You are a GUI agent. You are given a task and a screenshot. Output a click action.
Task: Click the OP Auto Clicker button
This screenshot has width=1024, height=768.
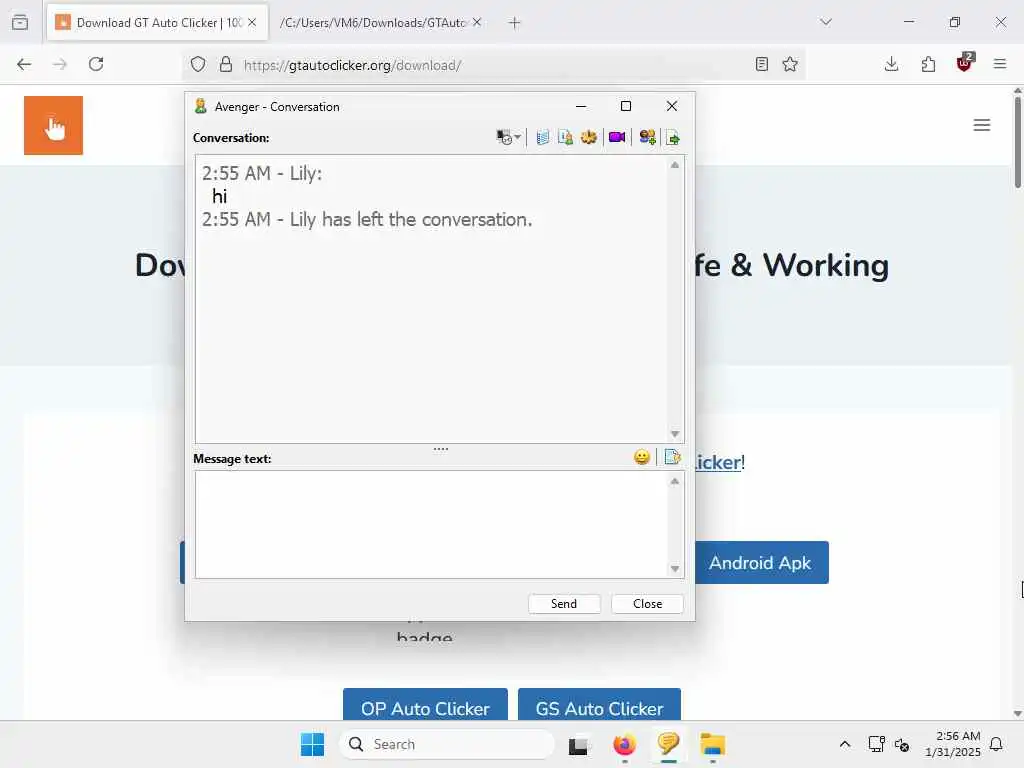(425, 705)
